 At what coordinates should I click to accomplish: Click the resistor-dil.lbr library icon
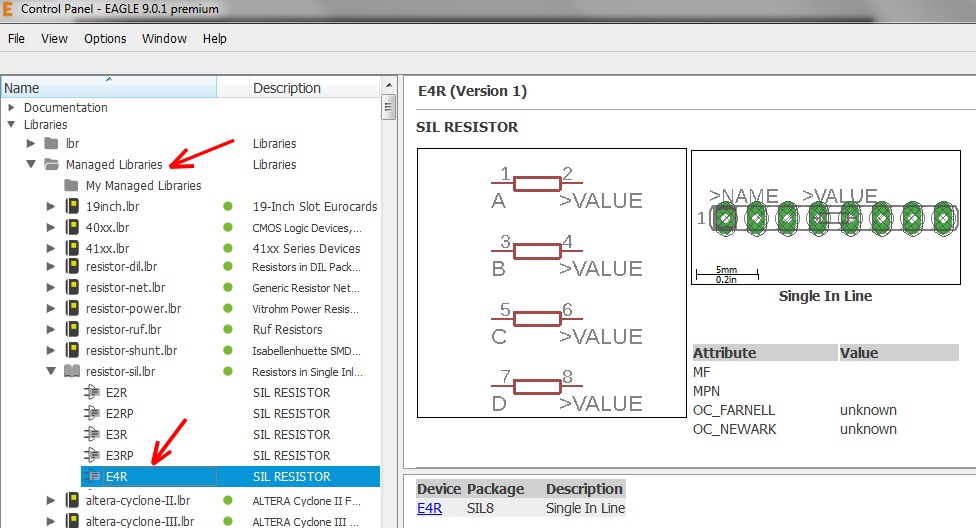tap(72, 266)
